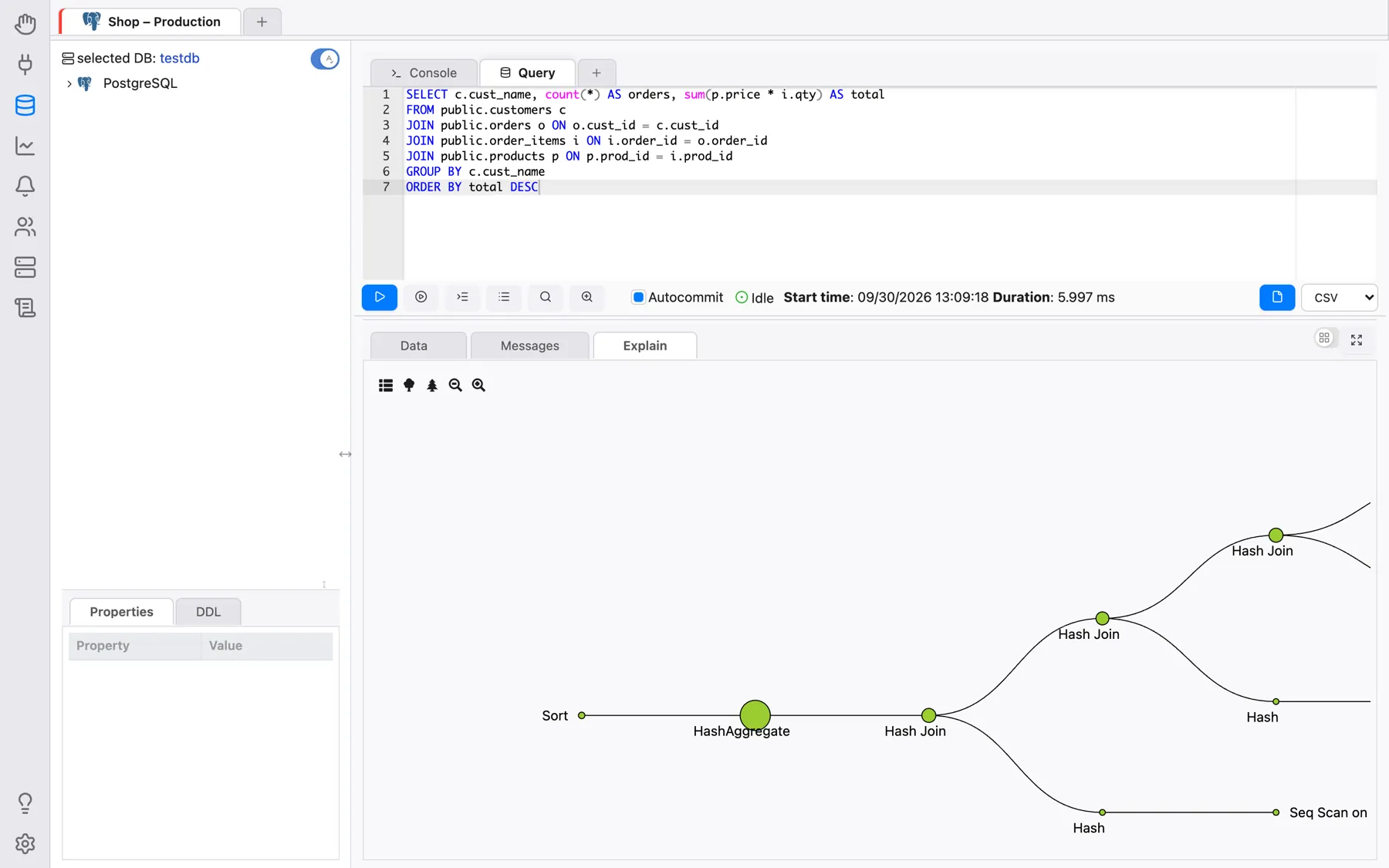Run the query with blue play button
The width and height of the screenshot is (1389, 868).
[x=380, y=297]
